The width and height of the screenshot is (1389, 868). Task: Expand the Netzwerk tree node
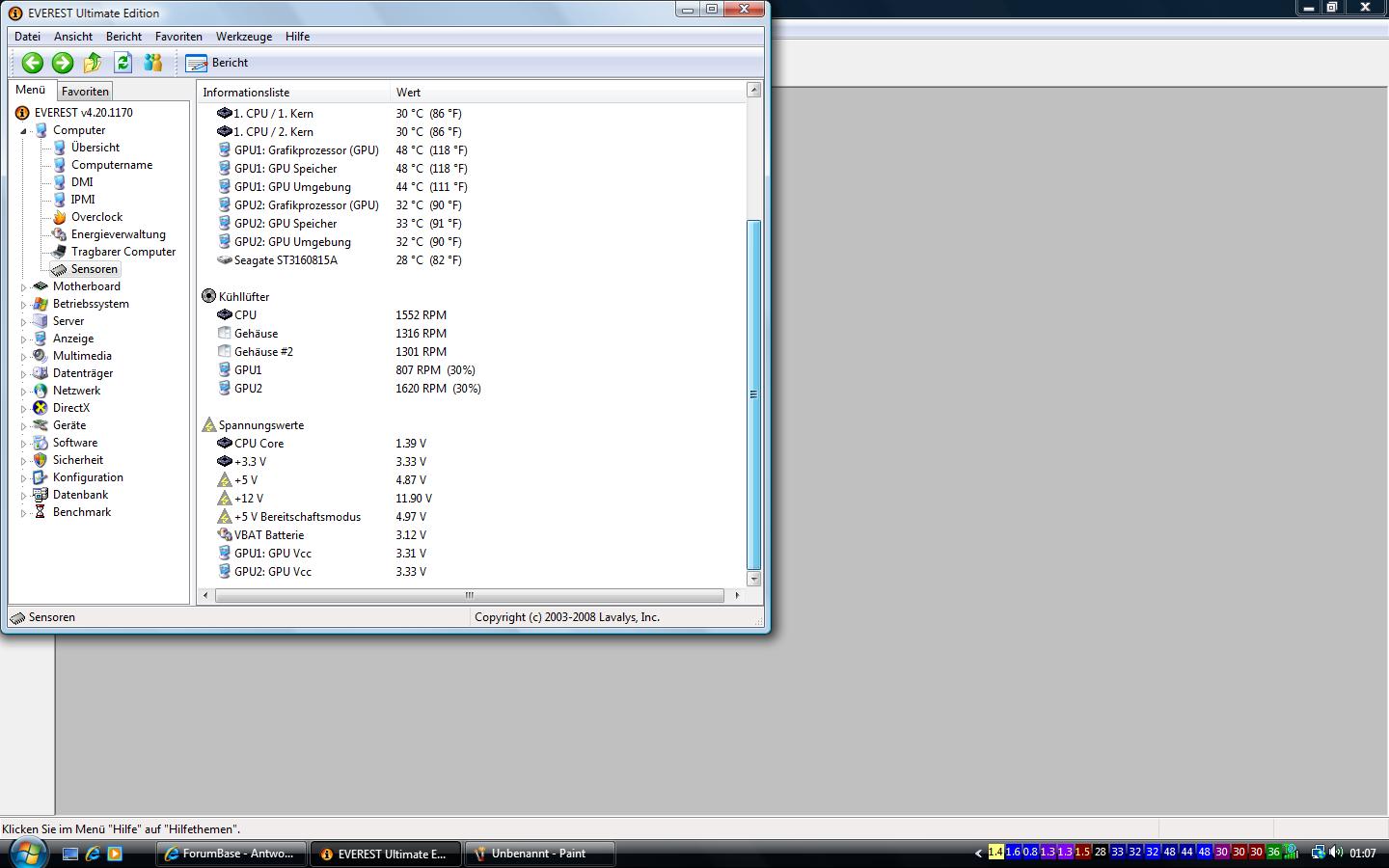[24, 392]
